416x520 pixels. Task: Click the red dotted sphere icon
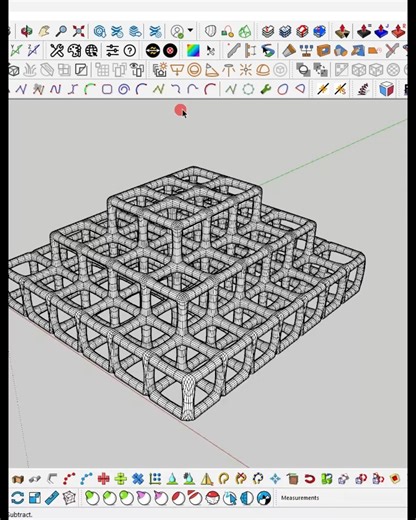coord(212,498)
